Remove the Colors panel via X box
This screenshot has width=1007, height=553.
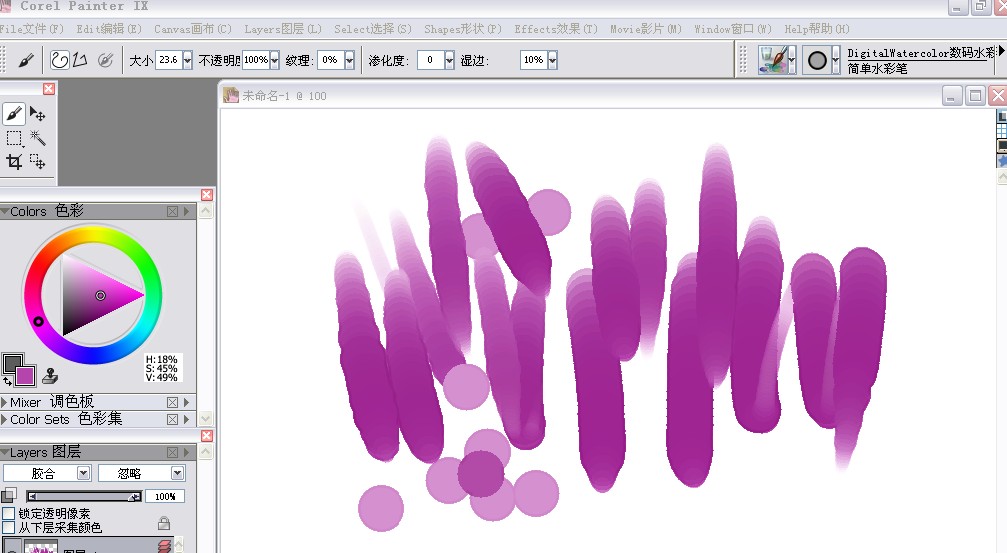(172, 211)
